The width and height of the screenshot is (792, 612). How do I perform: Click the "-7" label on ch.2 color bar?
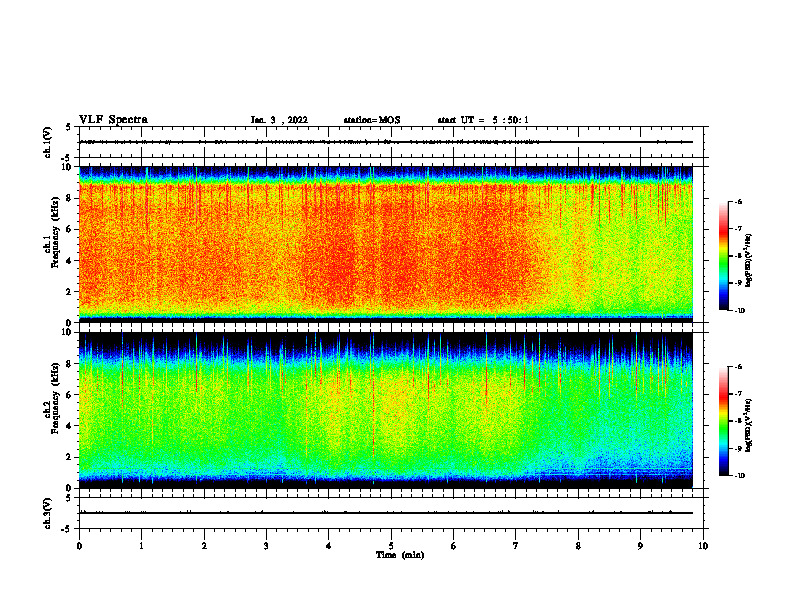pyautogui.click(x=738, y=394)
